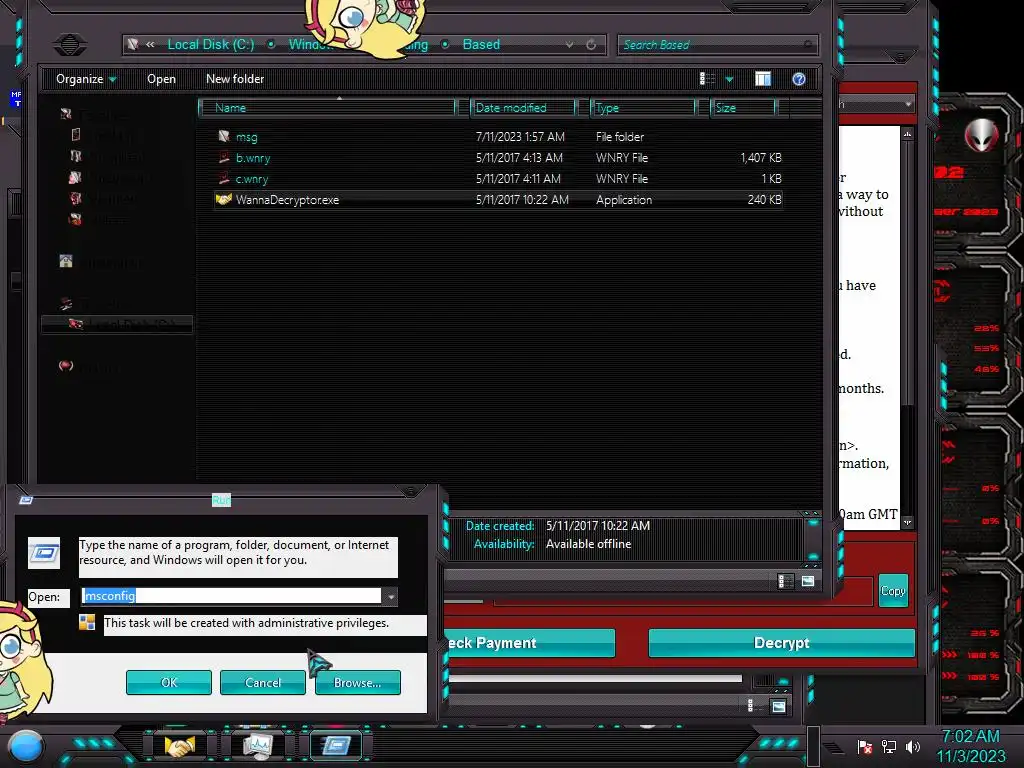Cancel the Run dialog
Image resolution: width=1024 pixels, height=768 pixels.
[x=263, y=682]
